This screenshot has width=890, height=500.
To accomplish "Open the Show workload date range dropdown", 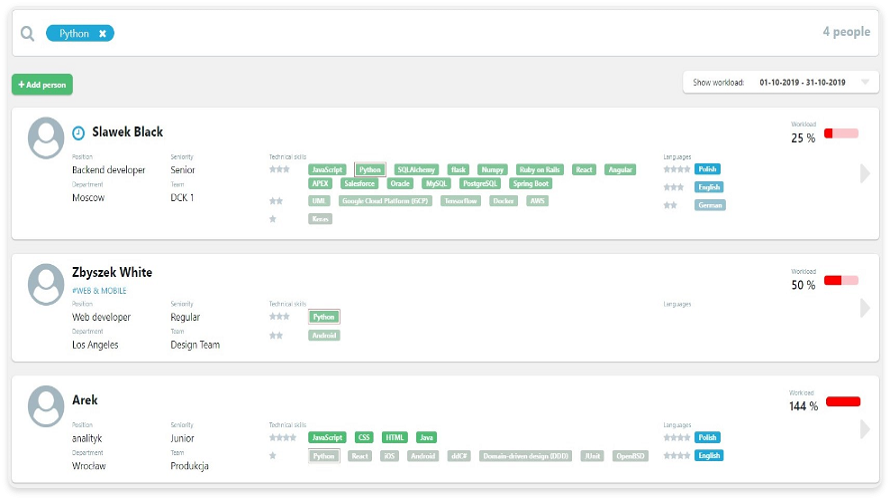I will [x=865, y=82].
